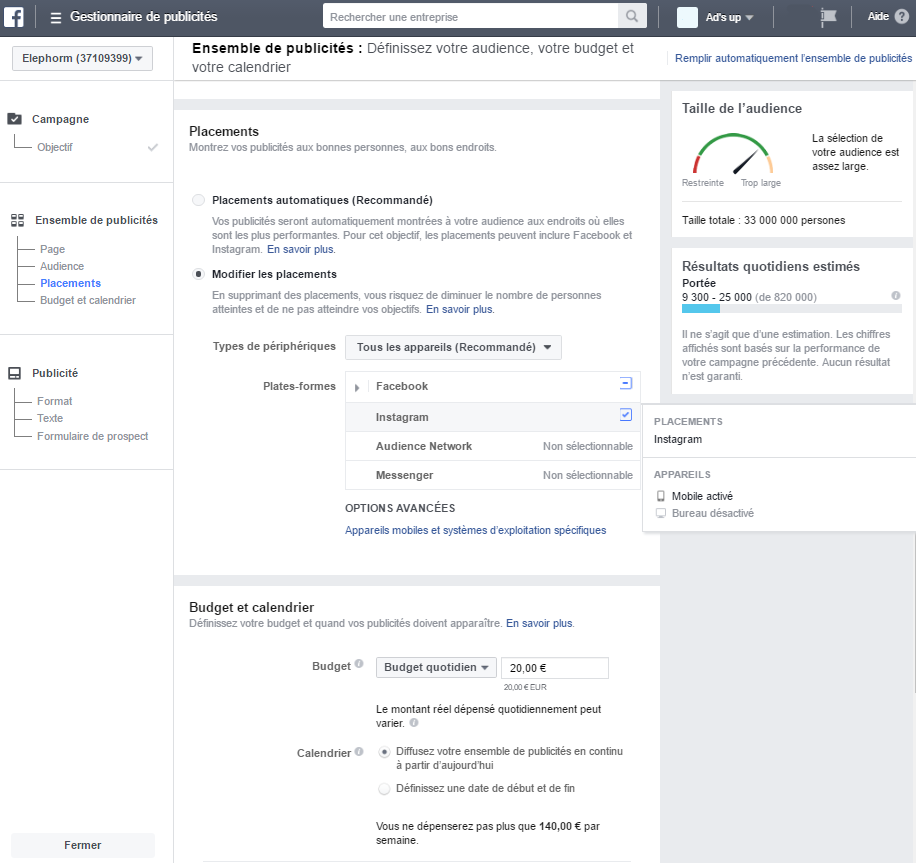
Task: Click info icon next to Budget label
Action: (359, 664)
